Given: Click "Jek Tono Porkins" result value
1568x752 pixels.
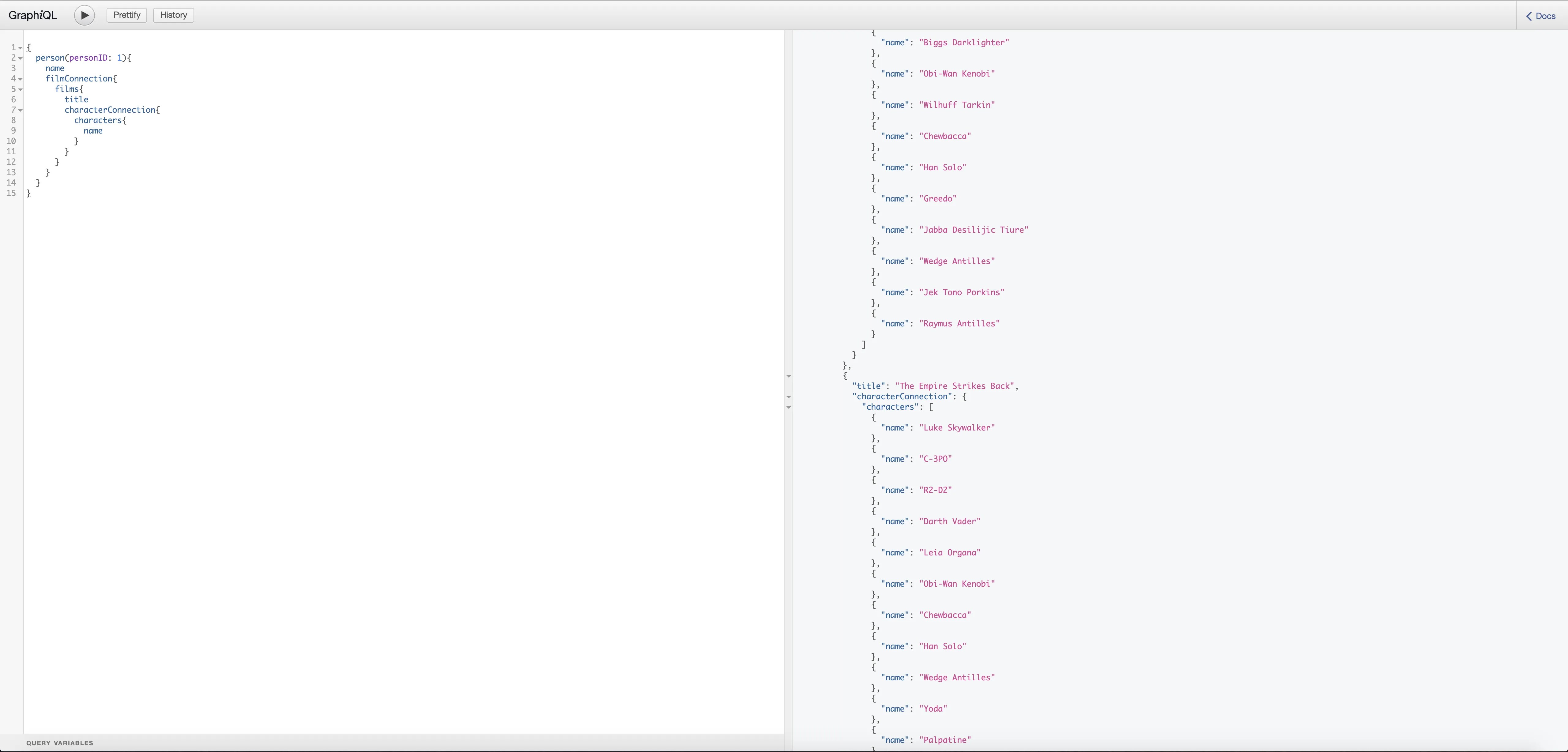Looking at the screenshot, I should 962,292.
